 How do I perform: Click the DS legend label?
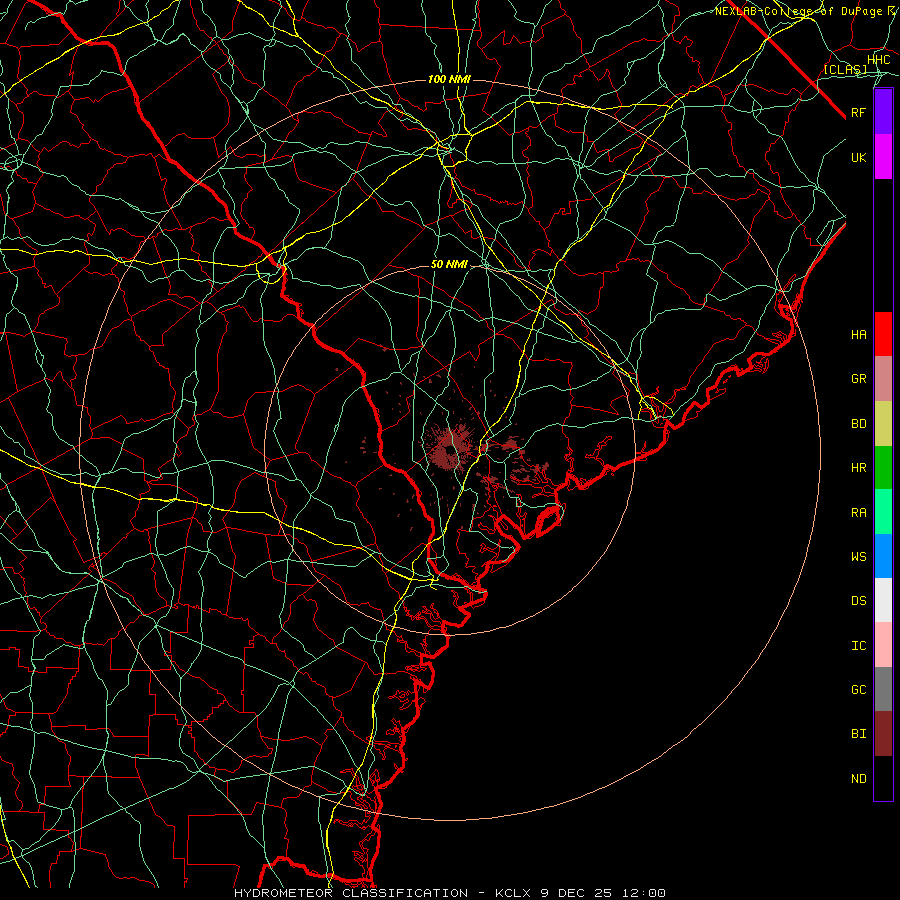[x=858, y=601]
